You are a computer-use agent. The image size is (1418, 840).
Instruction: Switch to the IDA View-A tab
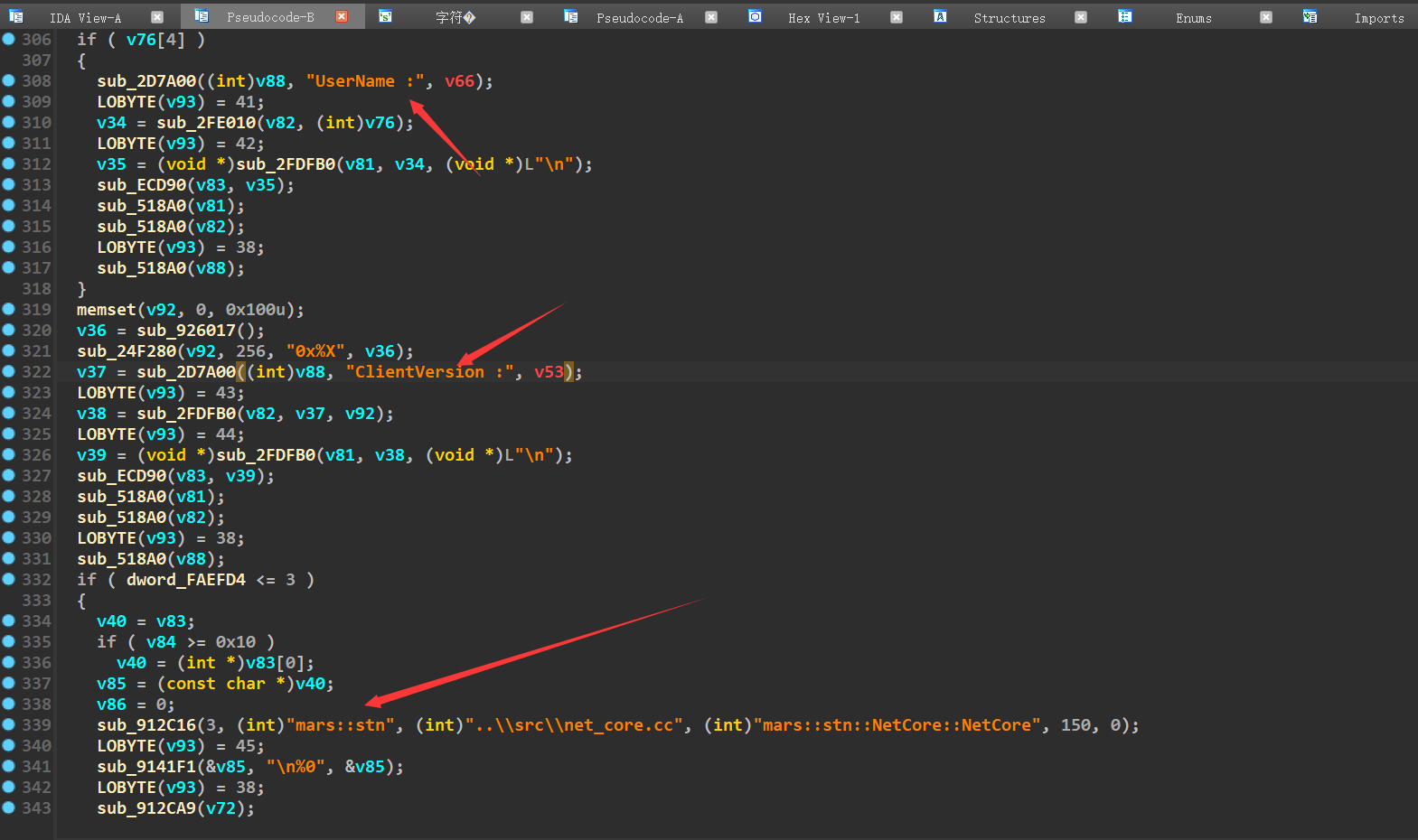pos(85,17)
